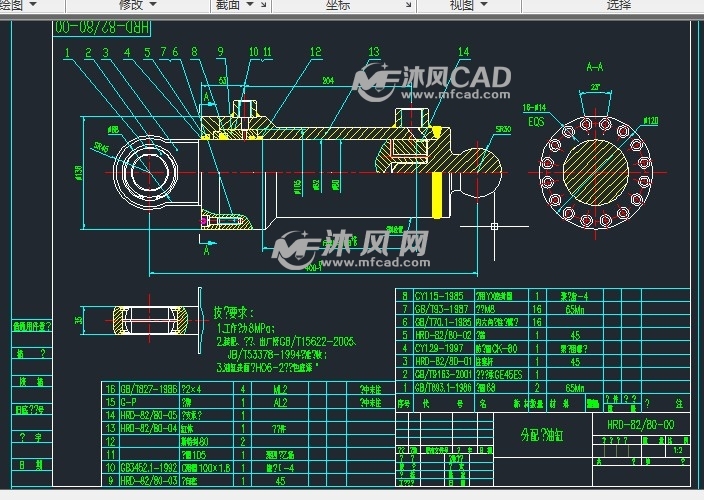Select balloon number 13 in the drawing
704x500 pixels.
[x=374, y=52]
